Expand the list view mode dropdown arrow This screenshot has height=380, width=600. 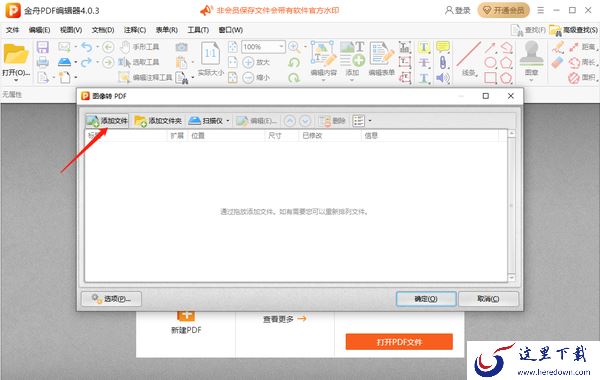coord(370,121)
